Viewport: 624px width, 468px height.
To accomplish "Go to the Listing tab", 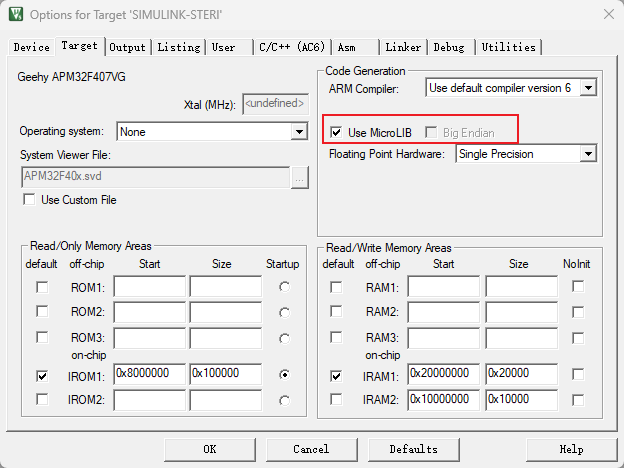I will 179,47.
